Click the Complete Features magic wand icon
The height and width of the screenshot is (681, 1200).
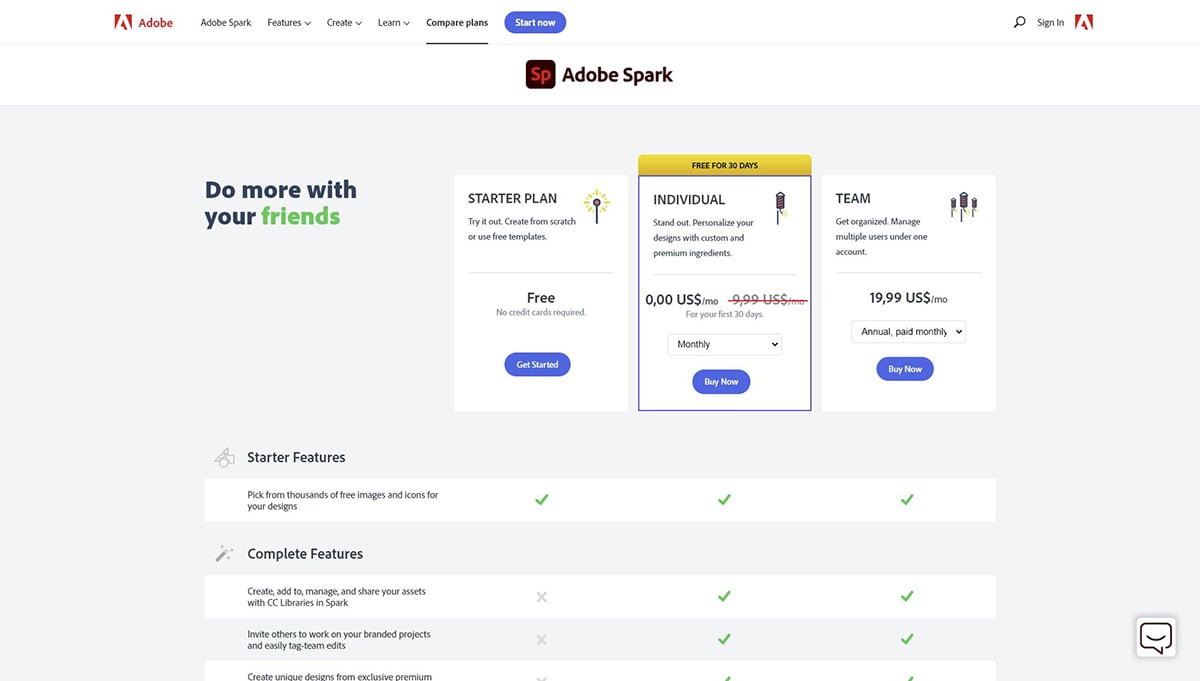coord(224,554)
